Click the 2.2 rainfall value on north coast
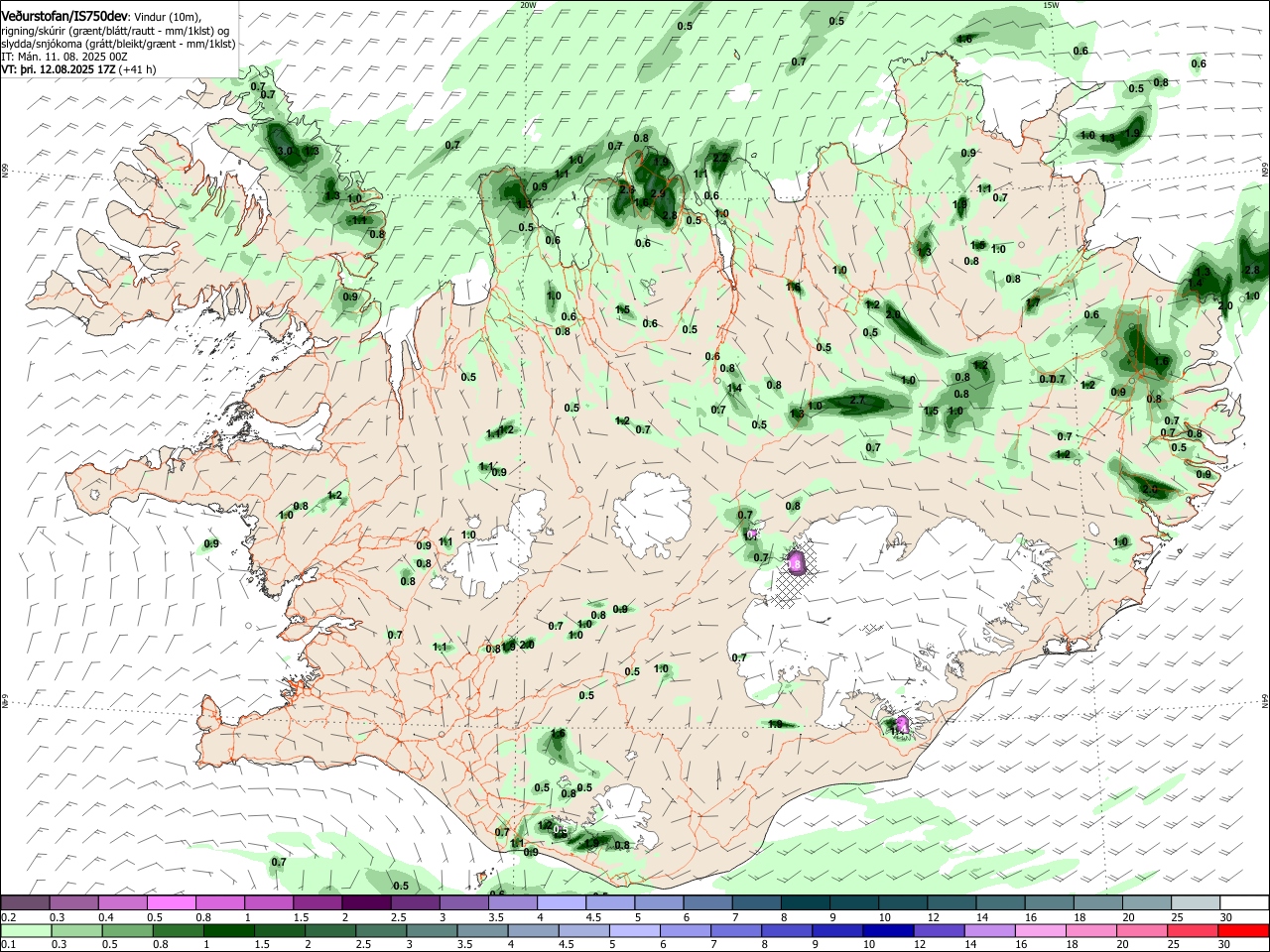This screenshot has height=952, width=1270. pos(721,159)
